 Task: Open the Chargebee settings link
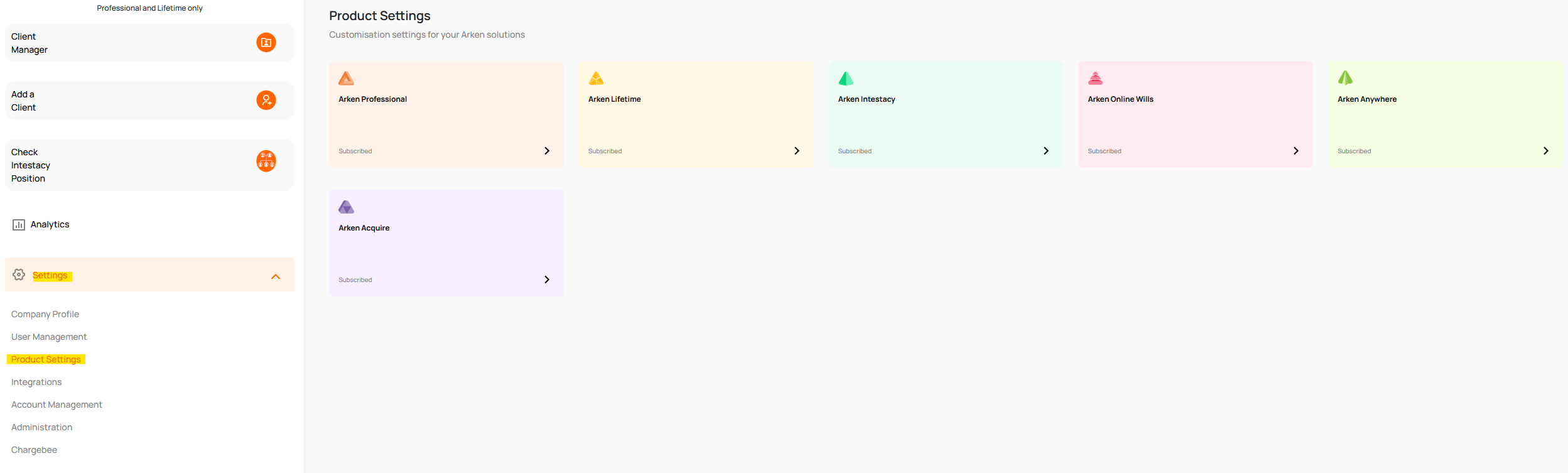(34, 450)
